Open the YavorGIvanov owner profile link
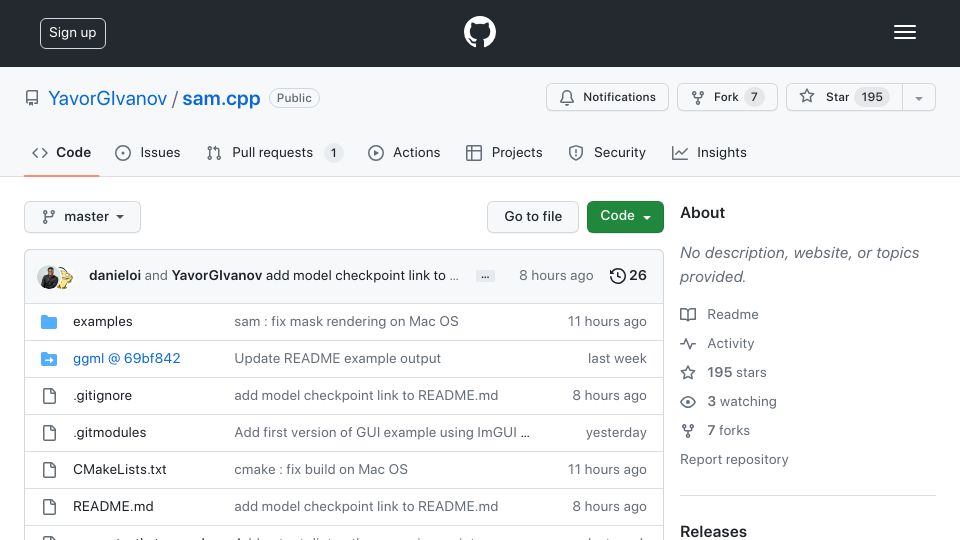Image resolution: width=960 pixels, height=540 pixels. (x=108, y=98)
